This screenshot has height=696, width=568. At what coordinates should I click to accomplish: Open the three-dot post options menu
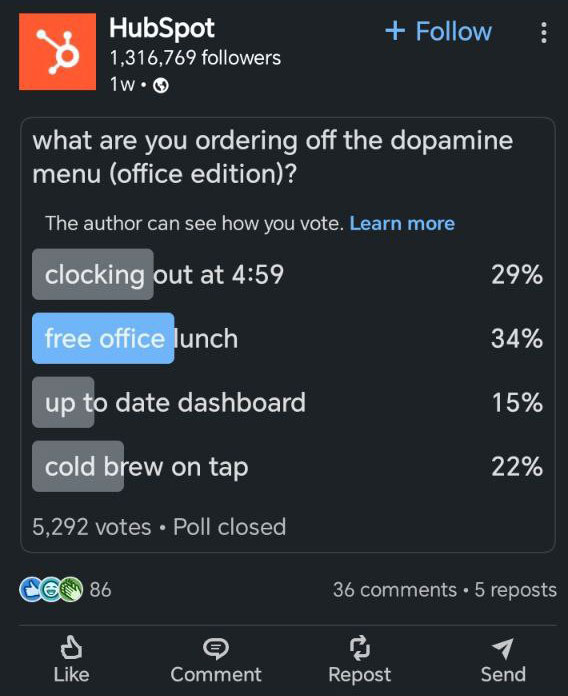coord(544,33)
